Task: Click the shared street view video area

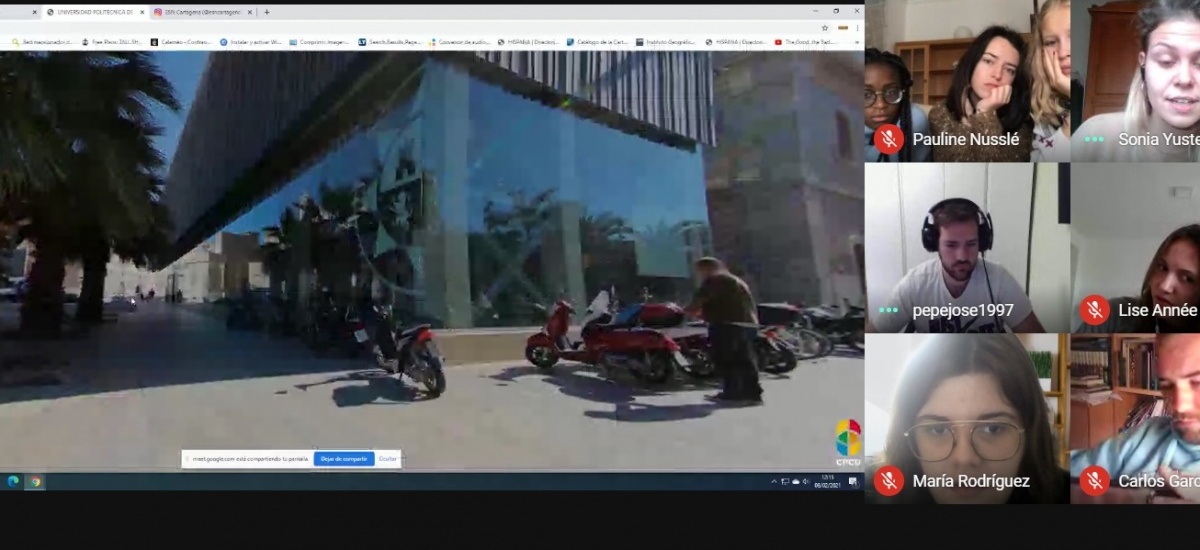Action: point(432,260)
